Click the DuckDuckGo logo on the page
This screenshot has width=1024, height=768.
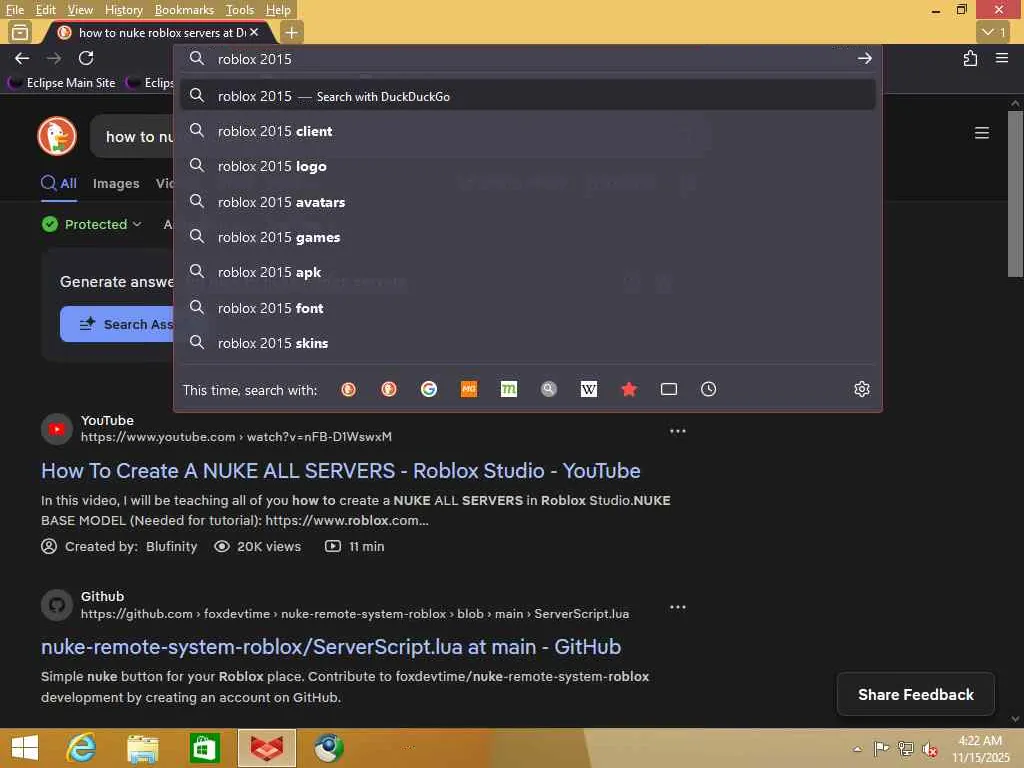coord(57,136)
